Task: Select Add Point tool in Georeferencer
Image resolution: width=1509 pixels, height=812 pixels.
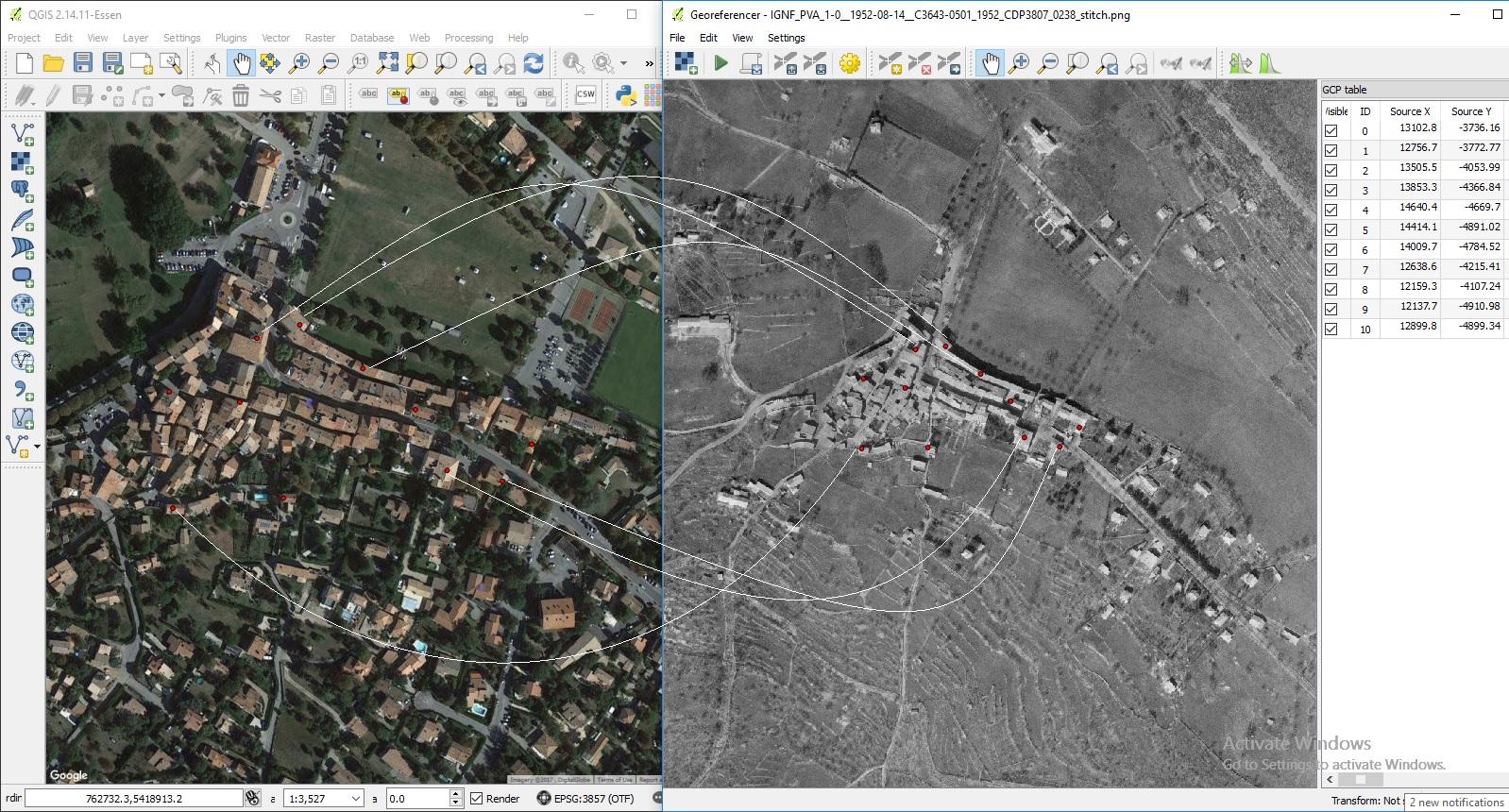Action: tap(890, 63)
